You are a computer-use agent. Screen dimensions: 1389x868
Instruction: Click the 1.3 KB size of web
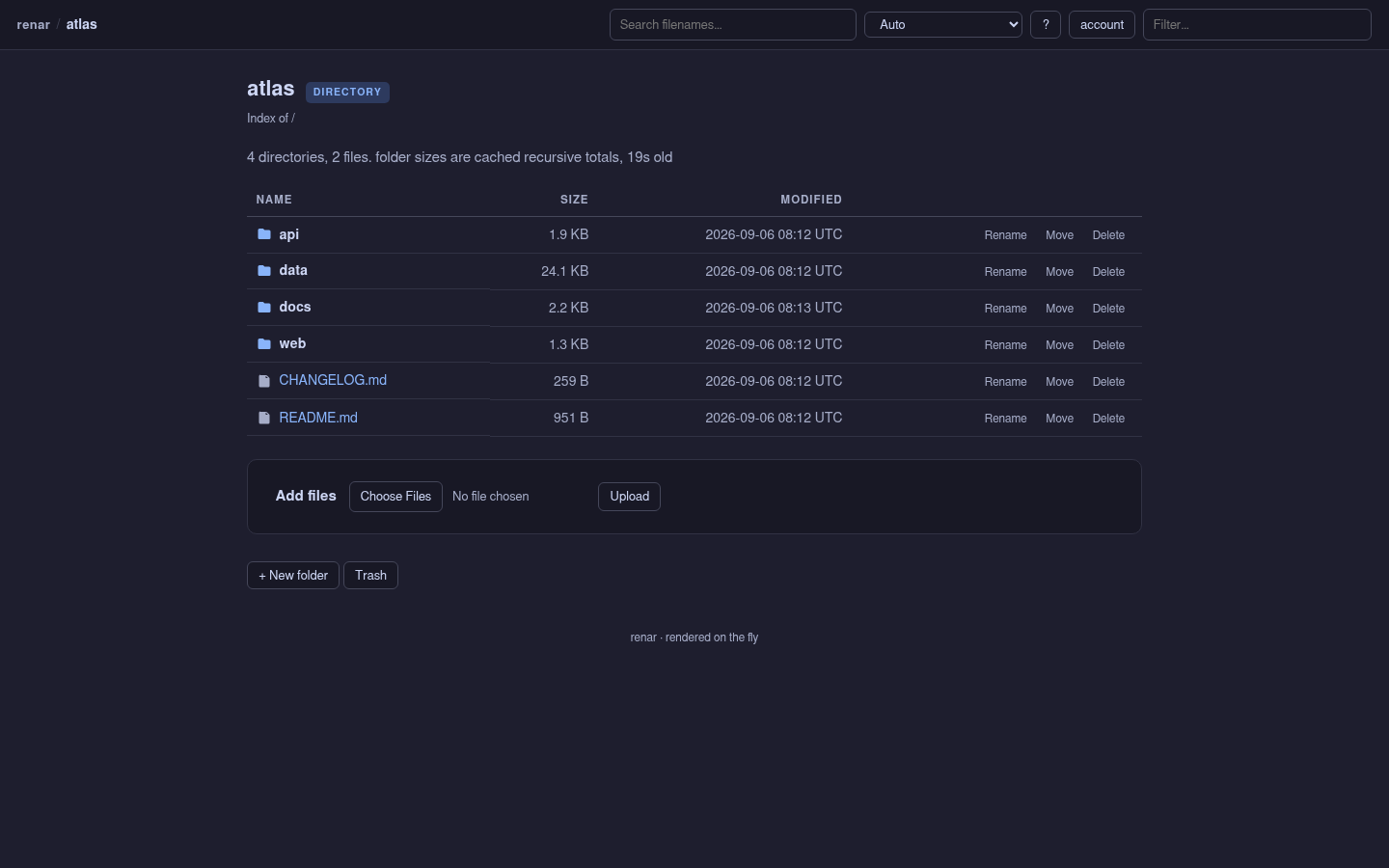tap(569, 344)
